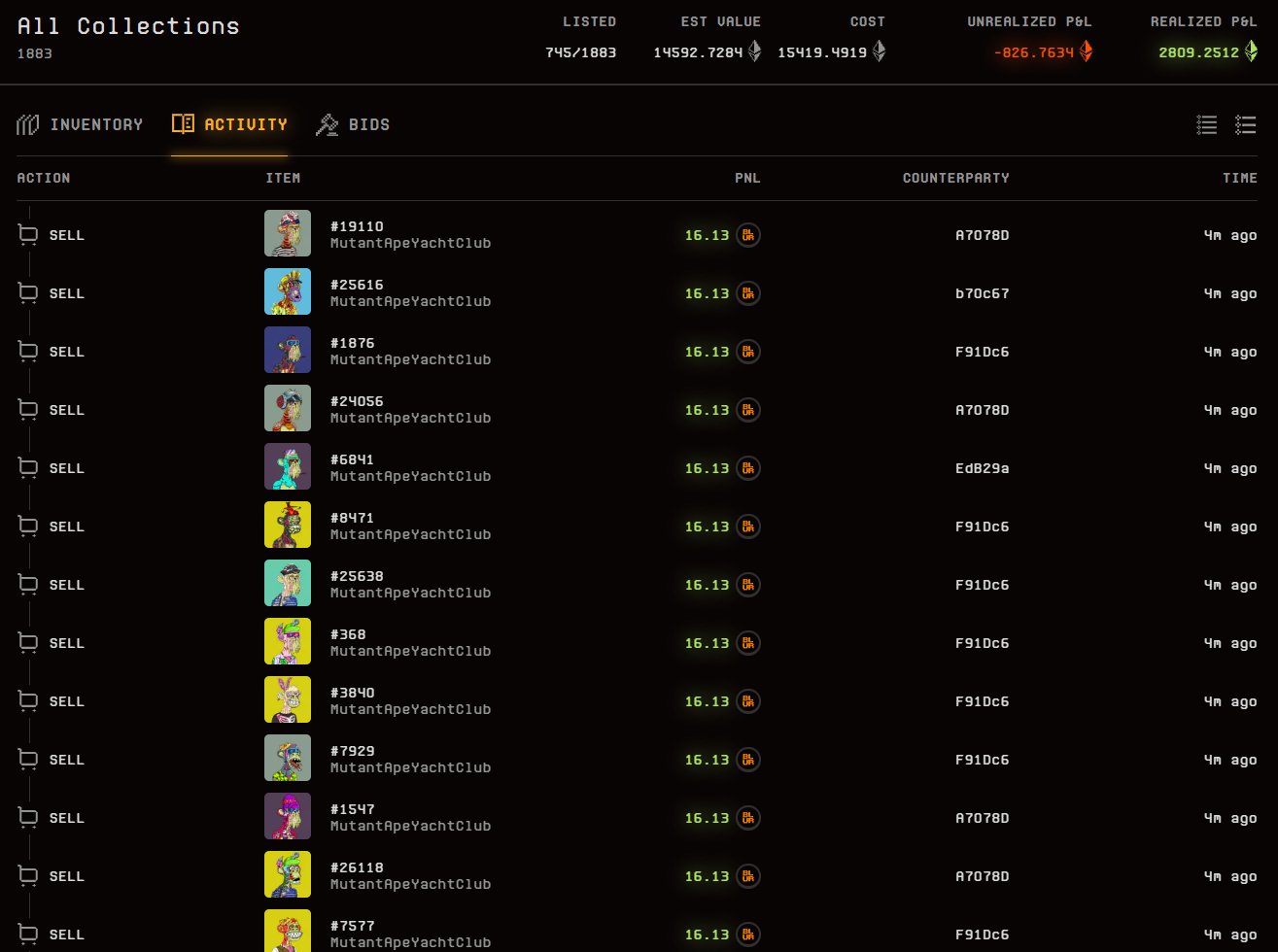The width and height of the screenshot is (1278, 952).
Task: Click the Blur marketplace icon in #1547 row
Action: [x=748, y=818]
